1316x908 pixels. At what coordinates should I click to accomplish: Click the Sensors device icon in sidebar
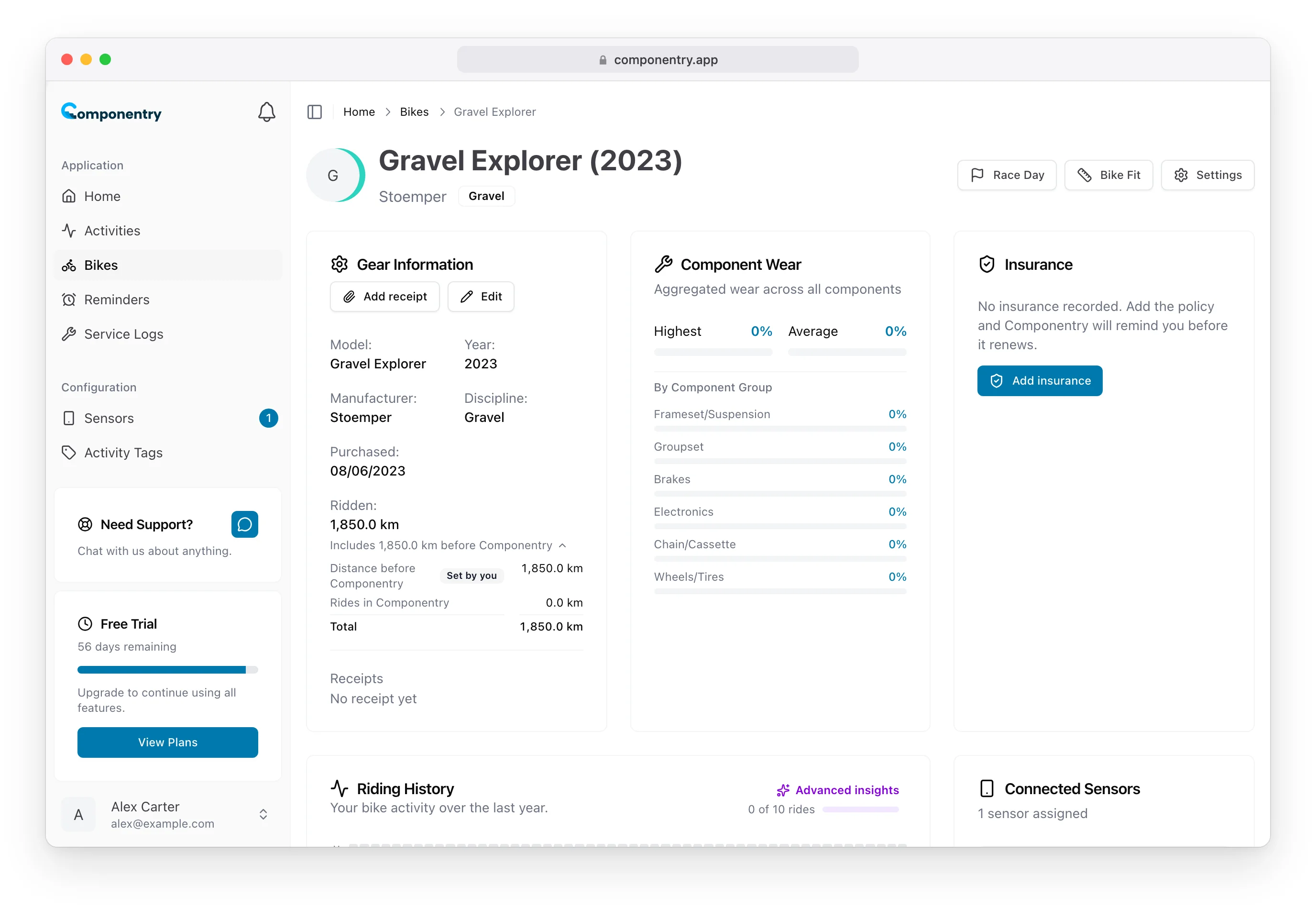(x=69, y=418)
